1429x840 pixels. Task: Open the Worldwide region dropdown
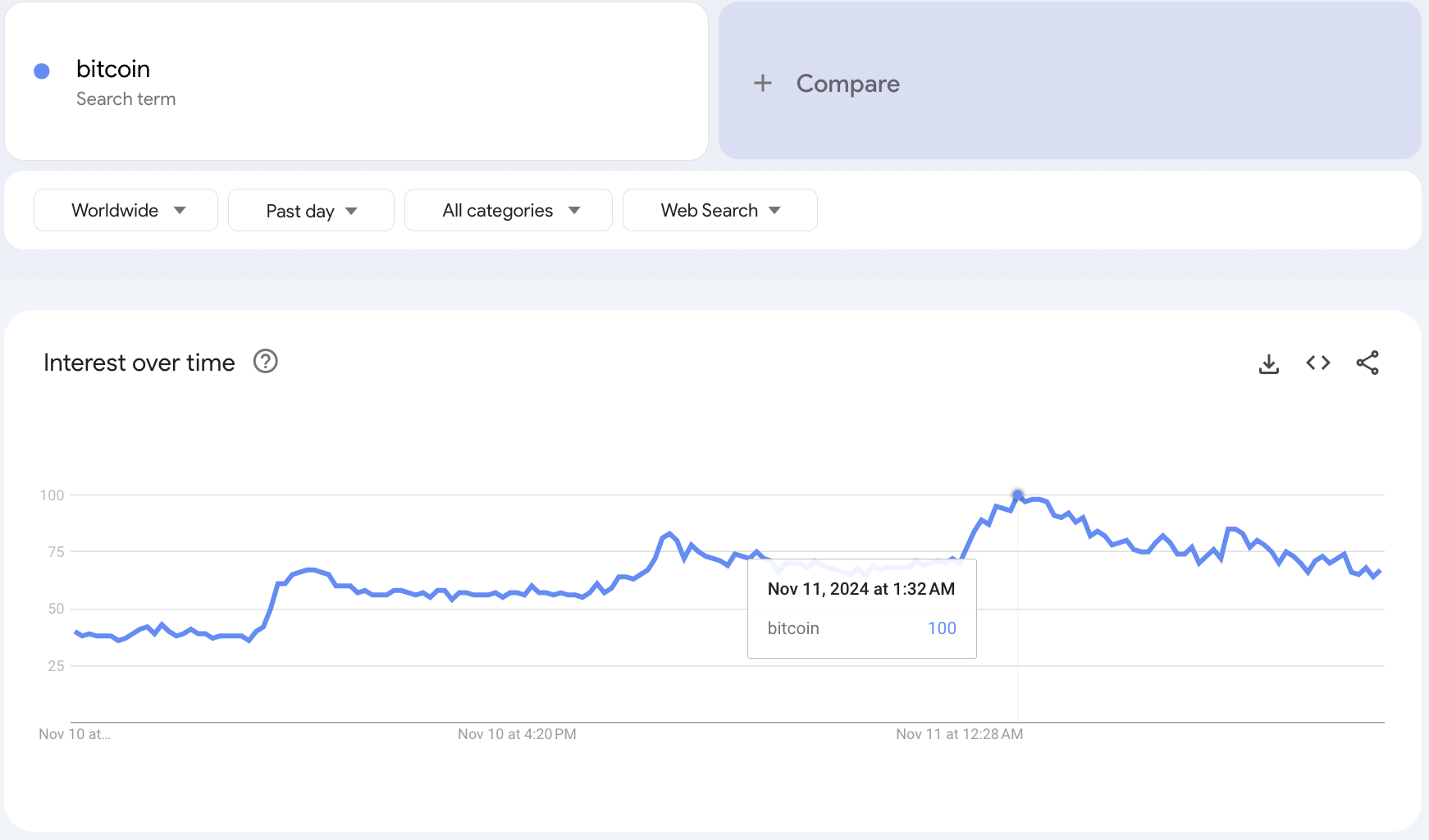tap(126, 211)
